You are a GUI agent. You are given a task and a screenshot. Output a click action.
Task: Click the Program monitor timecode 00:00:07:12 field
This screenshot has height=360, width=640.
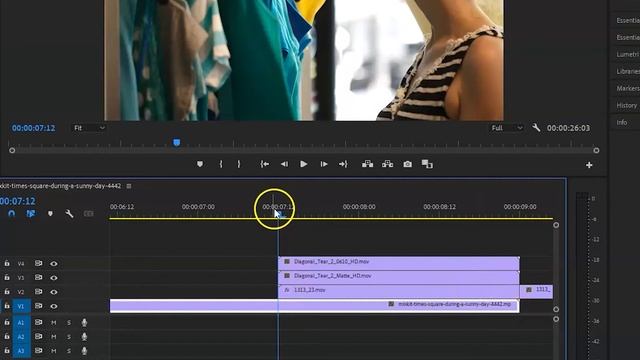pos(33,128)
